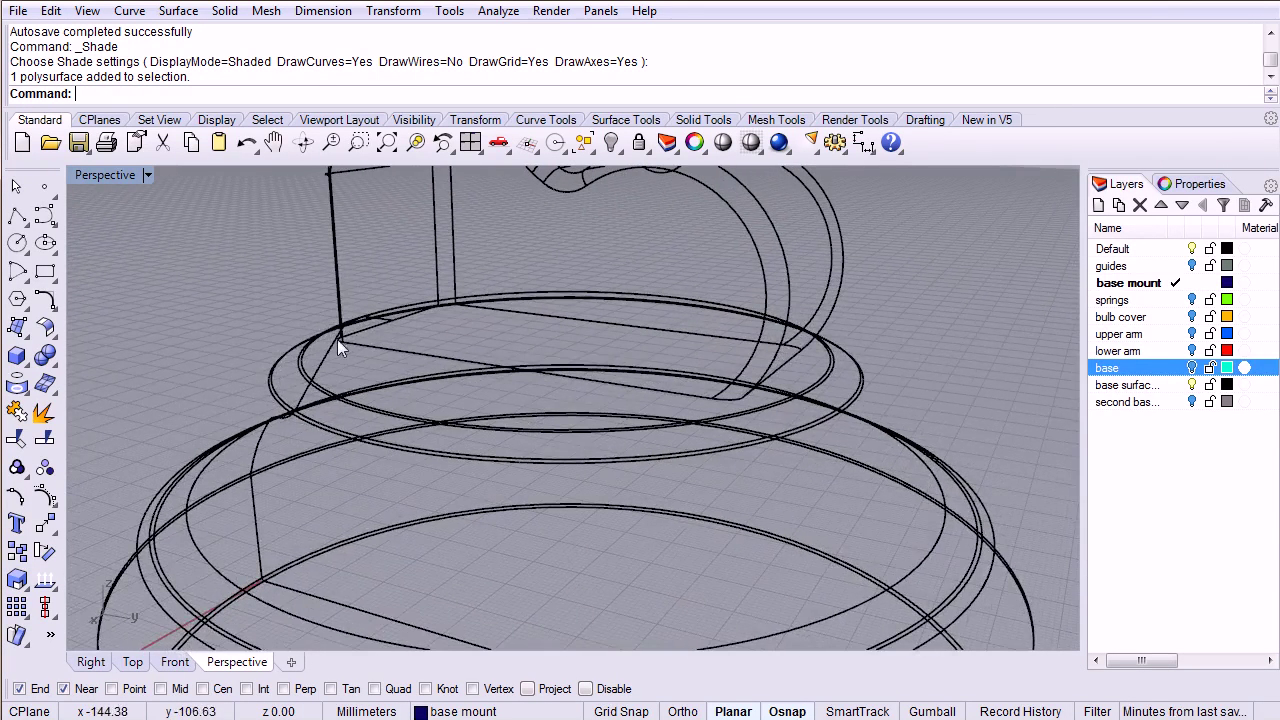Click the Undo arrow icon

[x=246, y=143]
